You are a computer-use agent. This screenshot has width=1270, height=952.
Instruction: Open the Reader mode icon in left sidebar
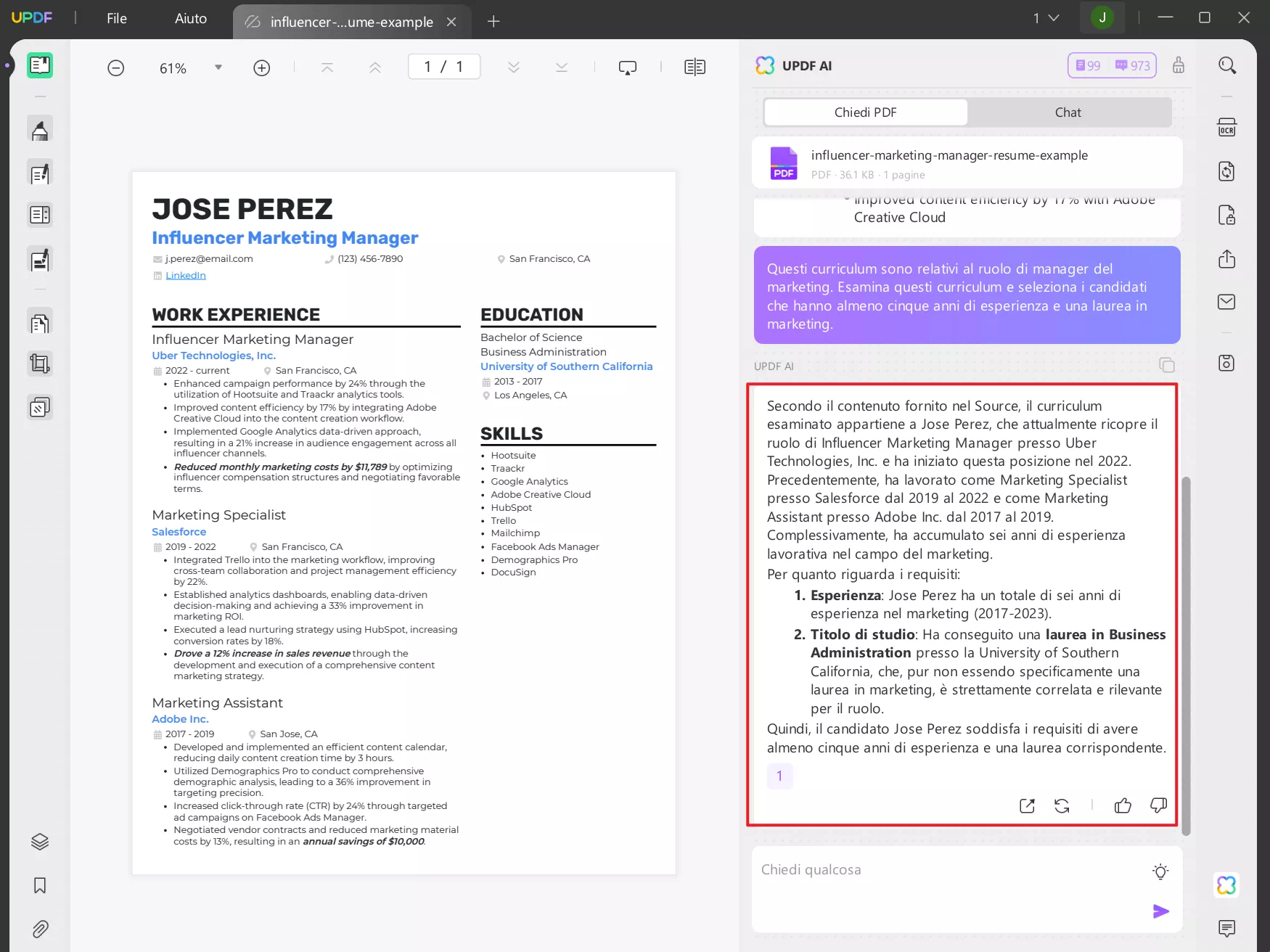click(x=40, y=65)
